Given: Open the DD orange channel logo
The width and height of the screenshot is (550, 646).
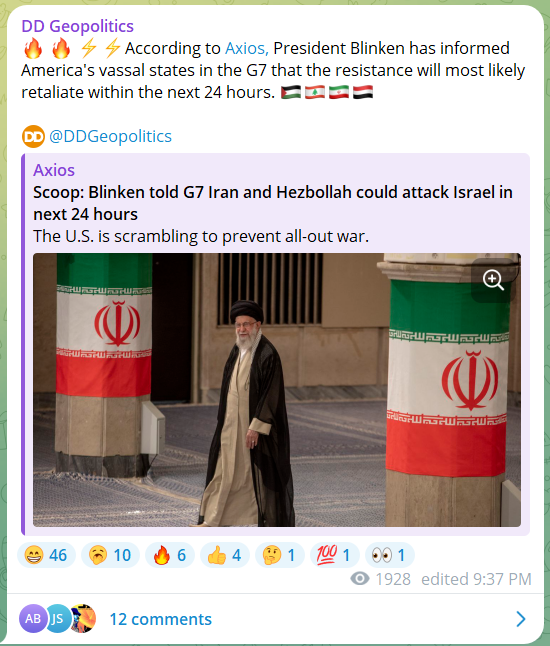Looking at the screenshot, I should coord(33,136).
